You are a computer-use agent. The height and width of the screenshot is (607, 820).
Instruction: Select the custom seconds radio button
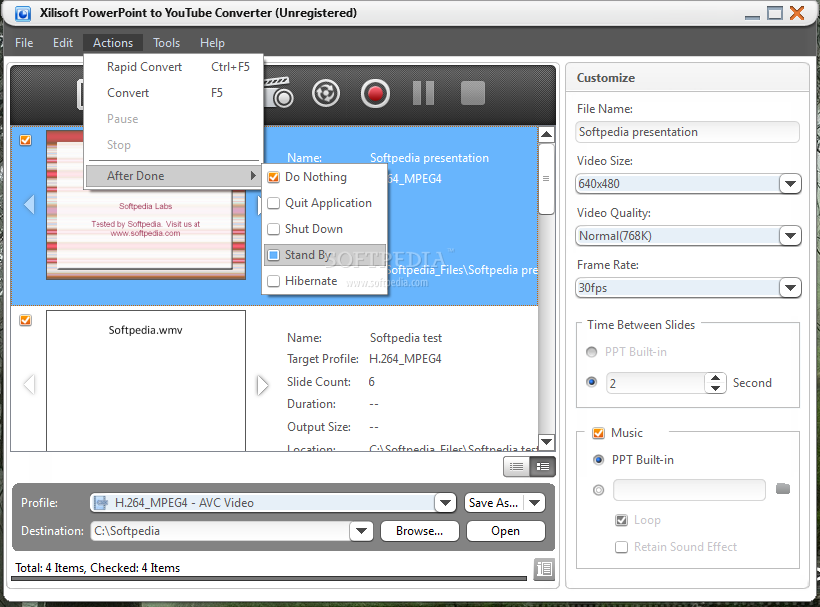pos(591,382)
